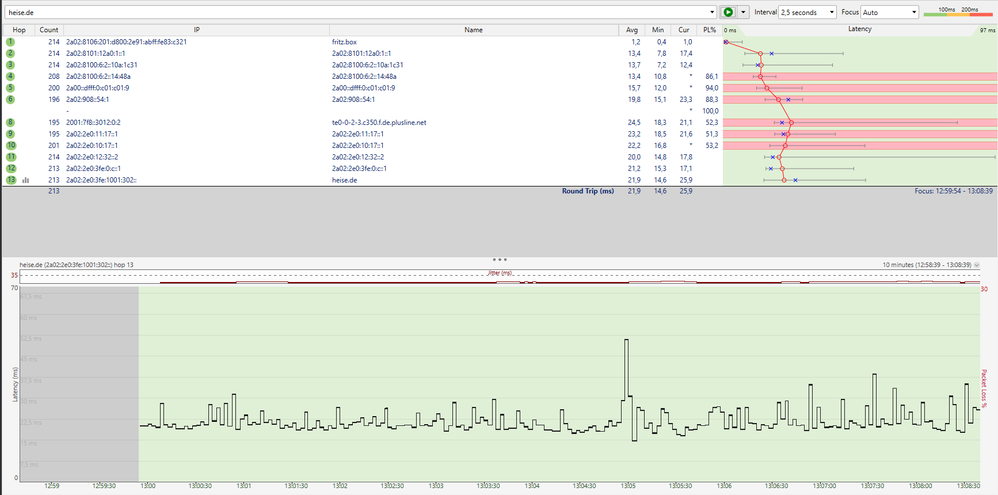Click IP address 2a02:8106:201:d800:2e91:abff:fe83:c321
Screen dimensions: 998x495
pos(126,41)
